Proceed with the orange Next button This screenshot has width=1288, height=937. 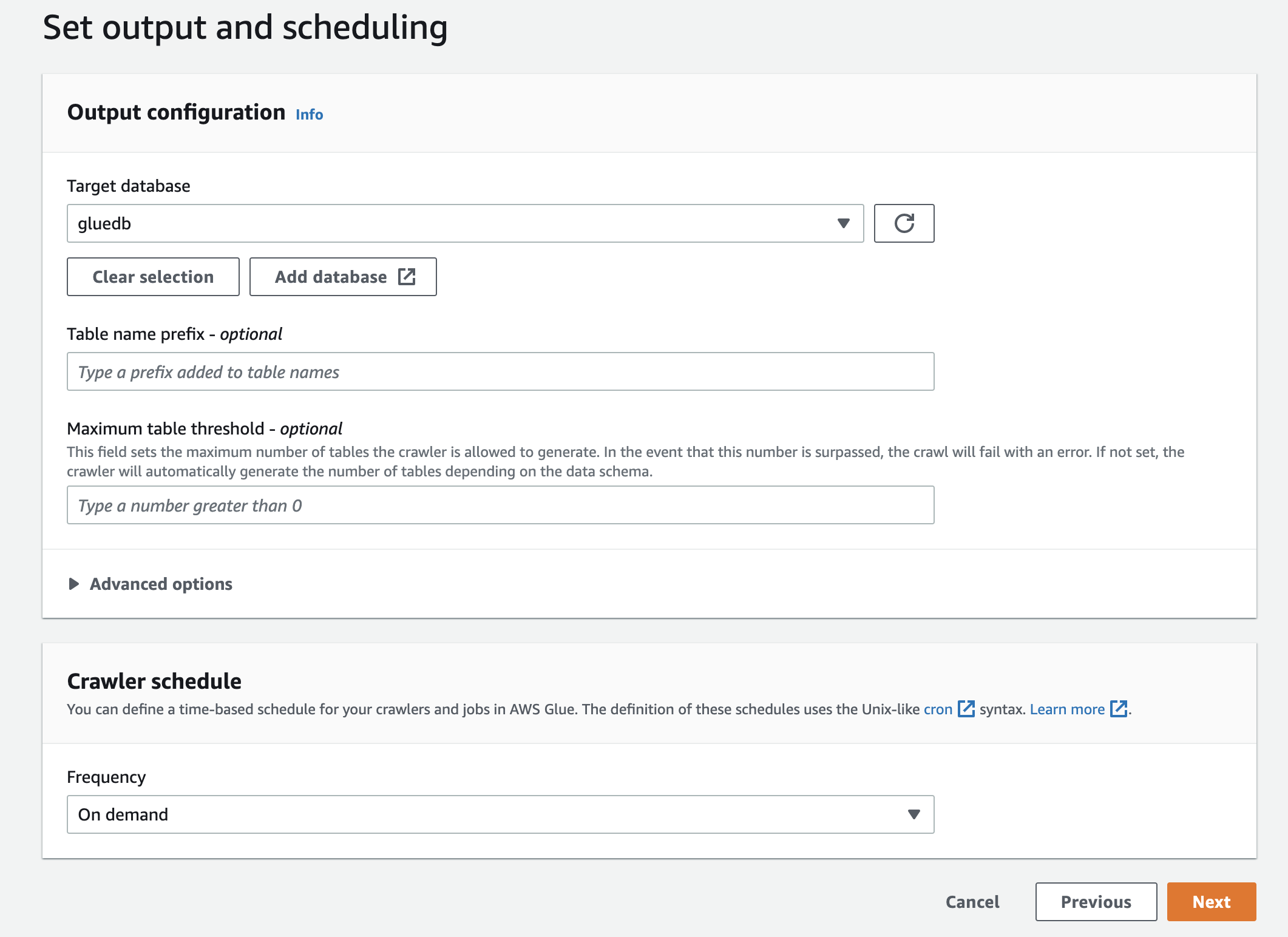coord(1211,902)
